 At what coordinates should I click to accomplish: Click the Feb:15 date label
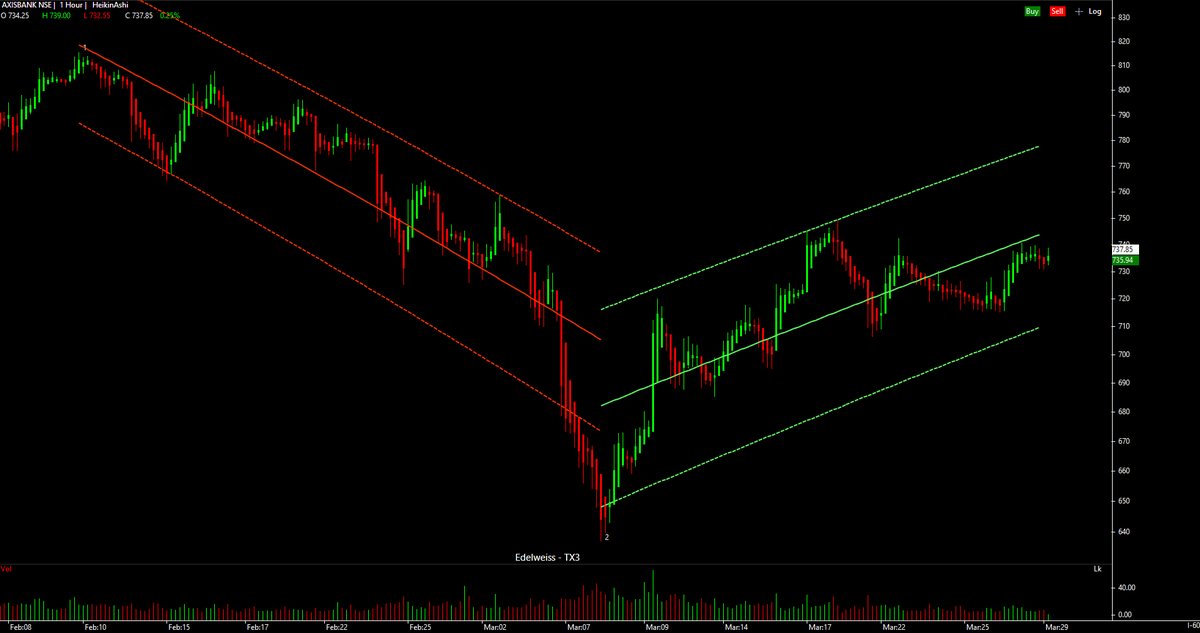pos(179,627)
